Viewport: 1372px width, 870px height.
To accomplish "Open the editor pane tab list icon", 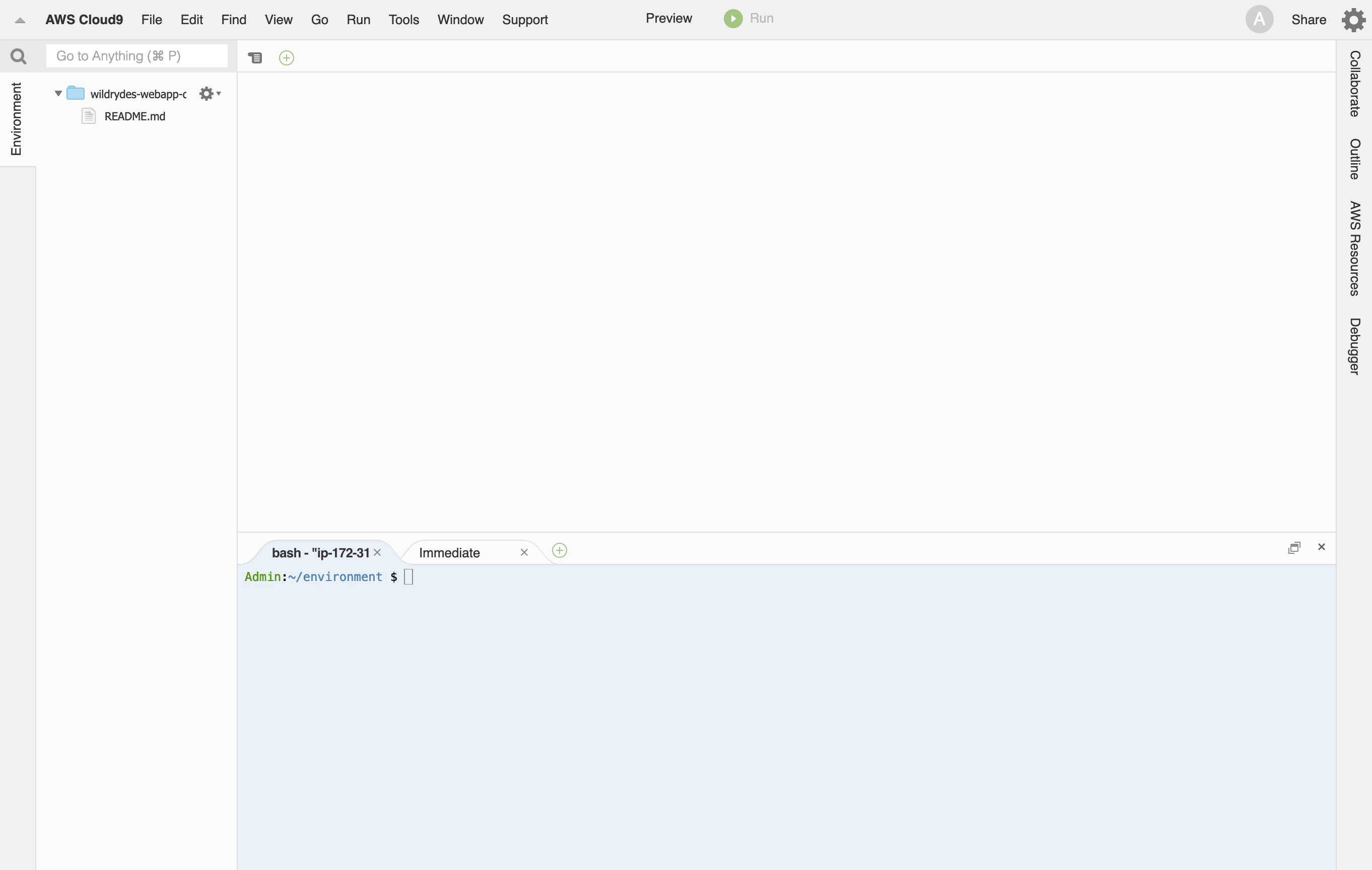I will point(255,57).
